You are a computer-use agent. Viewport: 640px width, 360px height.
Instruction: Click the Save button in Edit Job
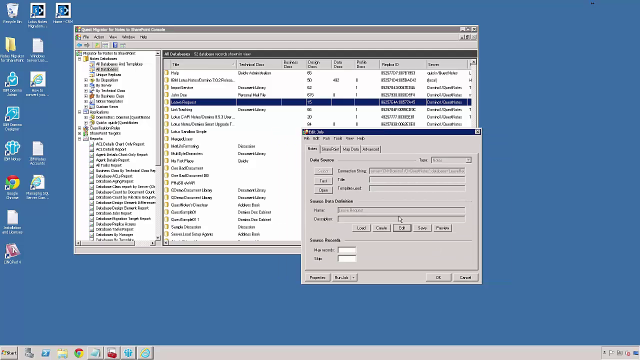pos(422,228)
